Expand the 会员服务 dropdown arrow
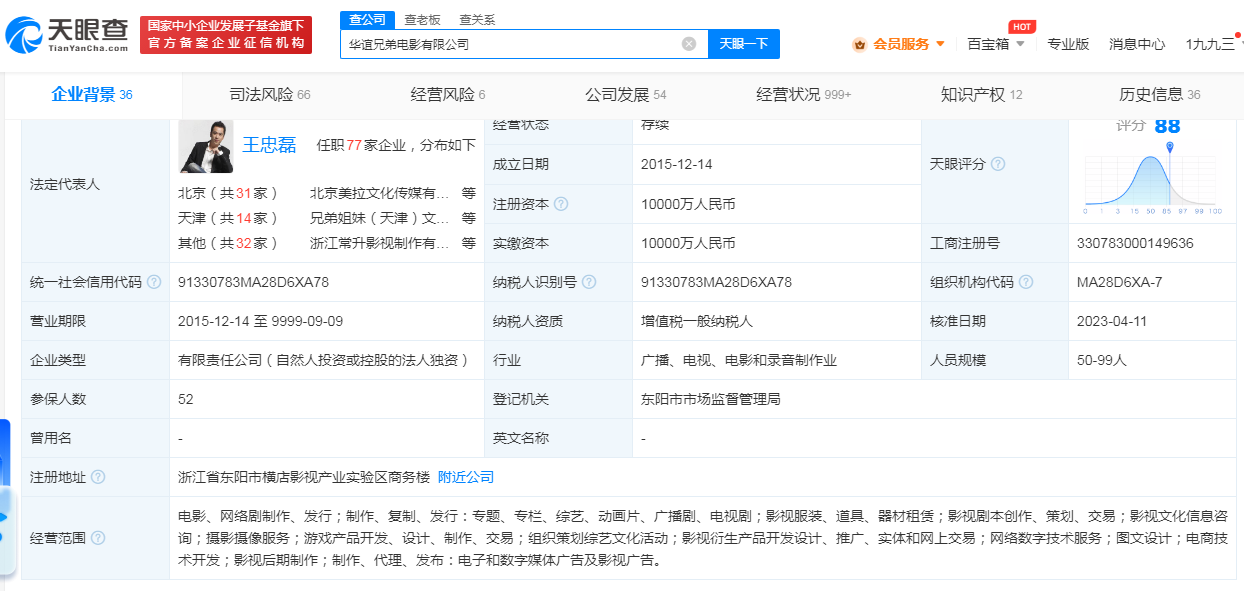The width and height of the screenshot is (1244, 591). point(940,44)
